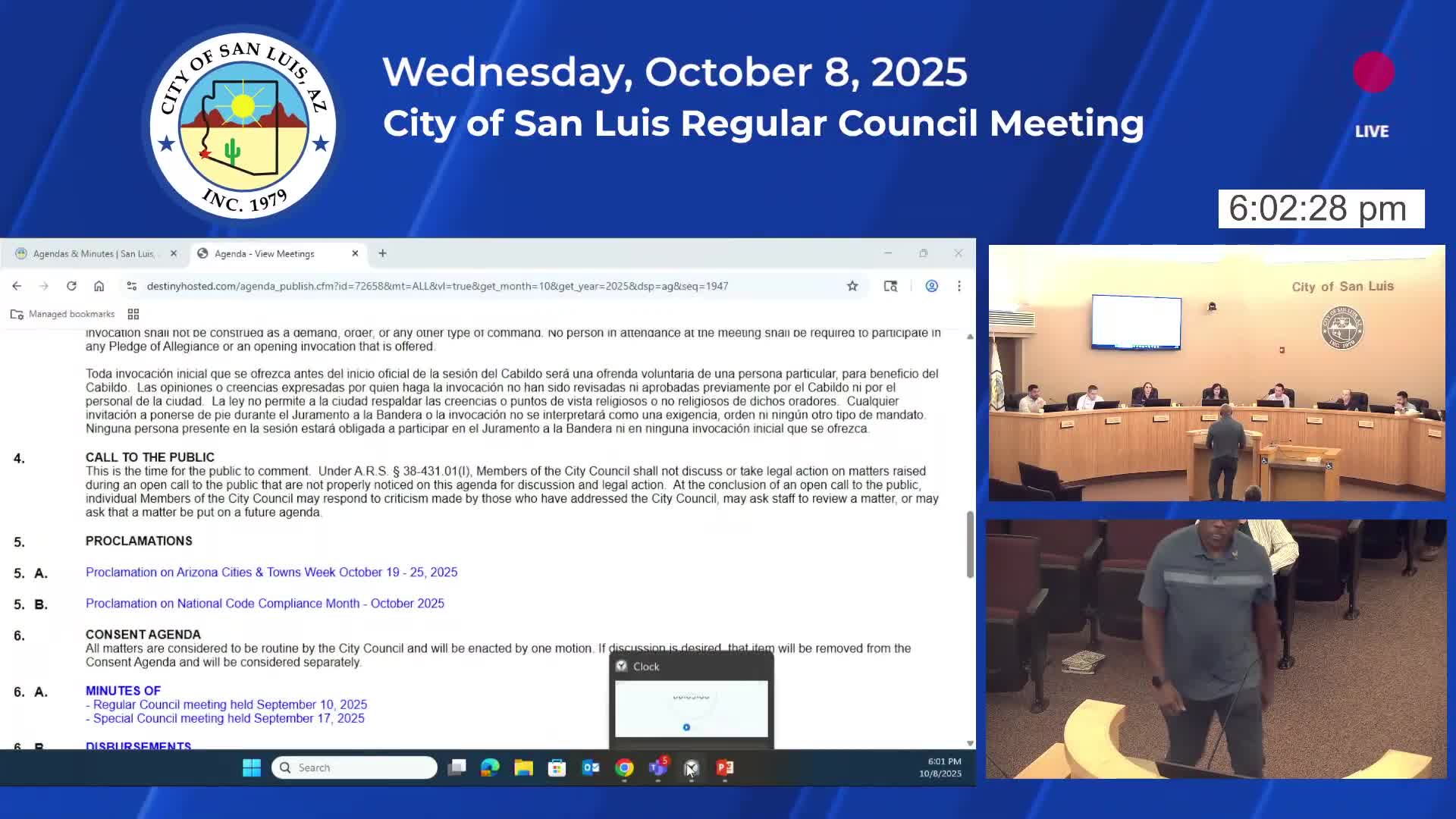This screenshot has width=1456, height=819.
Task: Open the search-tabs browser icon
Action: click(x=890, y=286)
